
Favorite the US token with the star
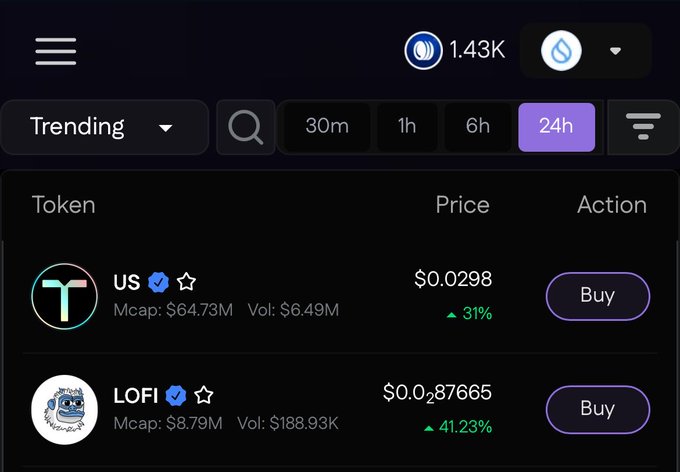tap(186, 282)
